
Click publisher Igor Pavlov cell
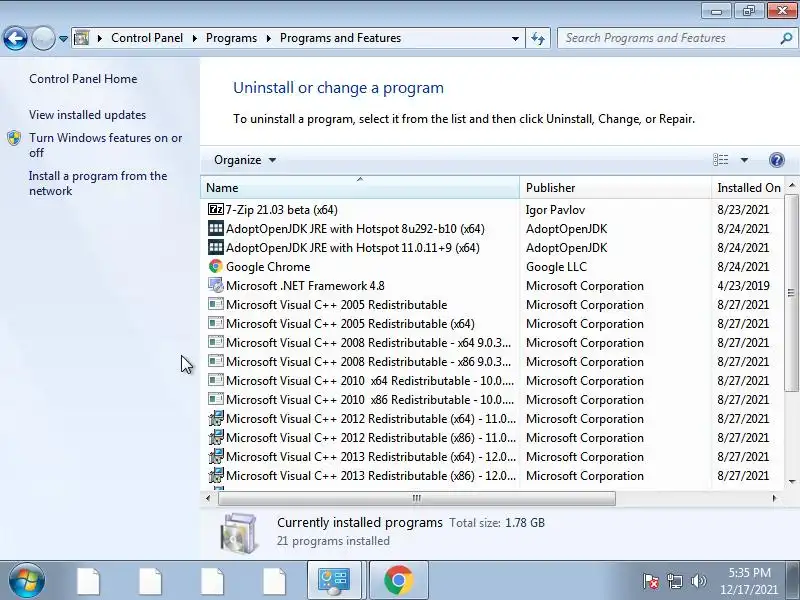[555, 210]
